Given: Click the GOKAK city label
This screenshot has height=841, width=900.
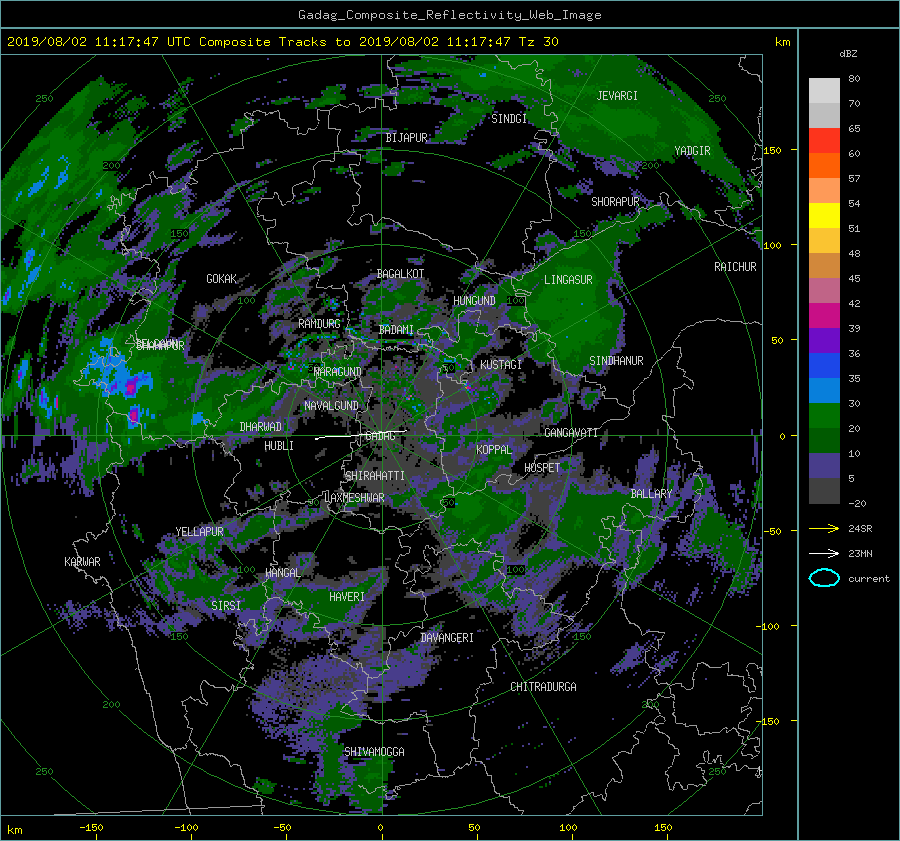Looking at the screenshot, I should (x=221, y=279).
